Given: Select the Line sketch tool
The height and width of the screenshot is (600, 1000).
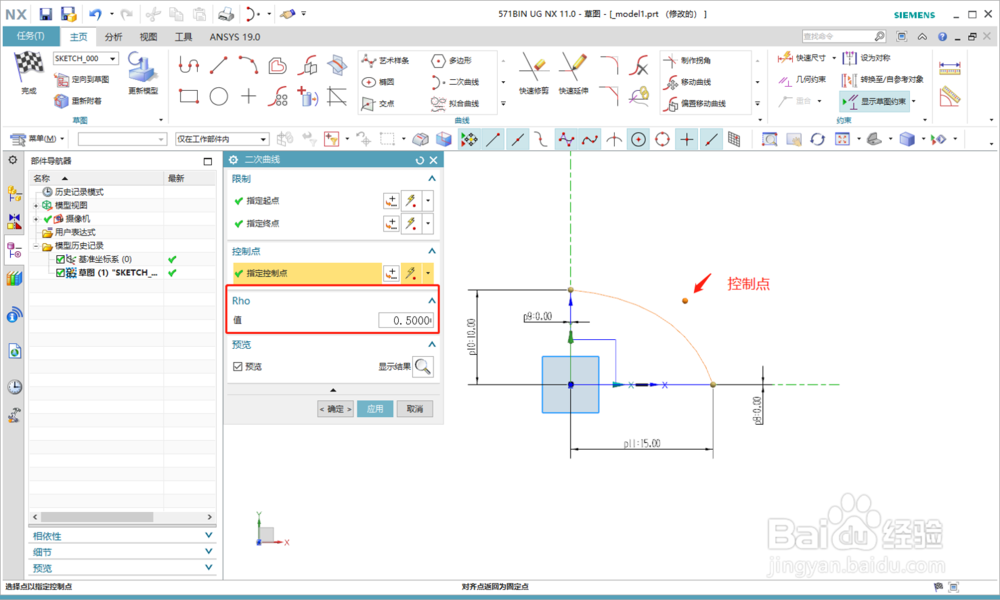Looking at the screenshot, I should pyautogui.click(x=218, y=64).
